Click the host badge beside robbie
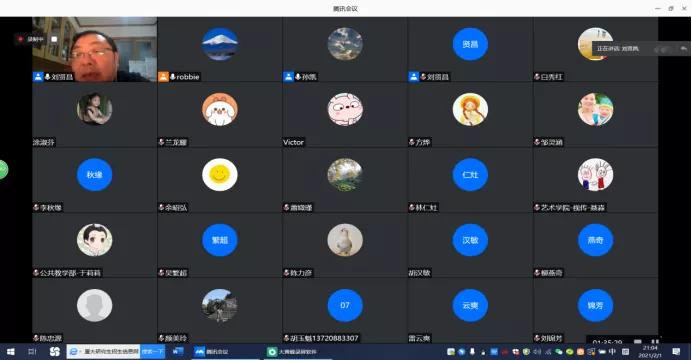The image size is (692, 360). (x=164, y=77)
